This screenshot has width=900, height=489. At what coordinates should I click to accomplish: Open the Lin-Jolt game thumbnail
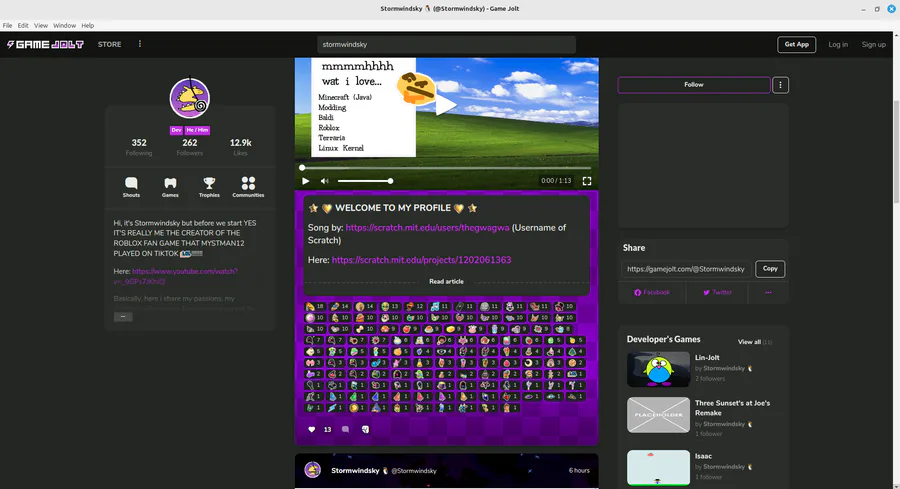pyautogui.click(x=658, y=369)
